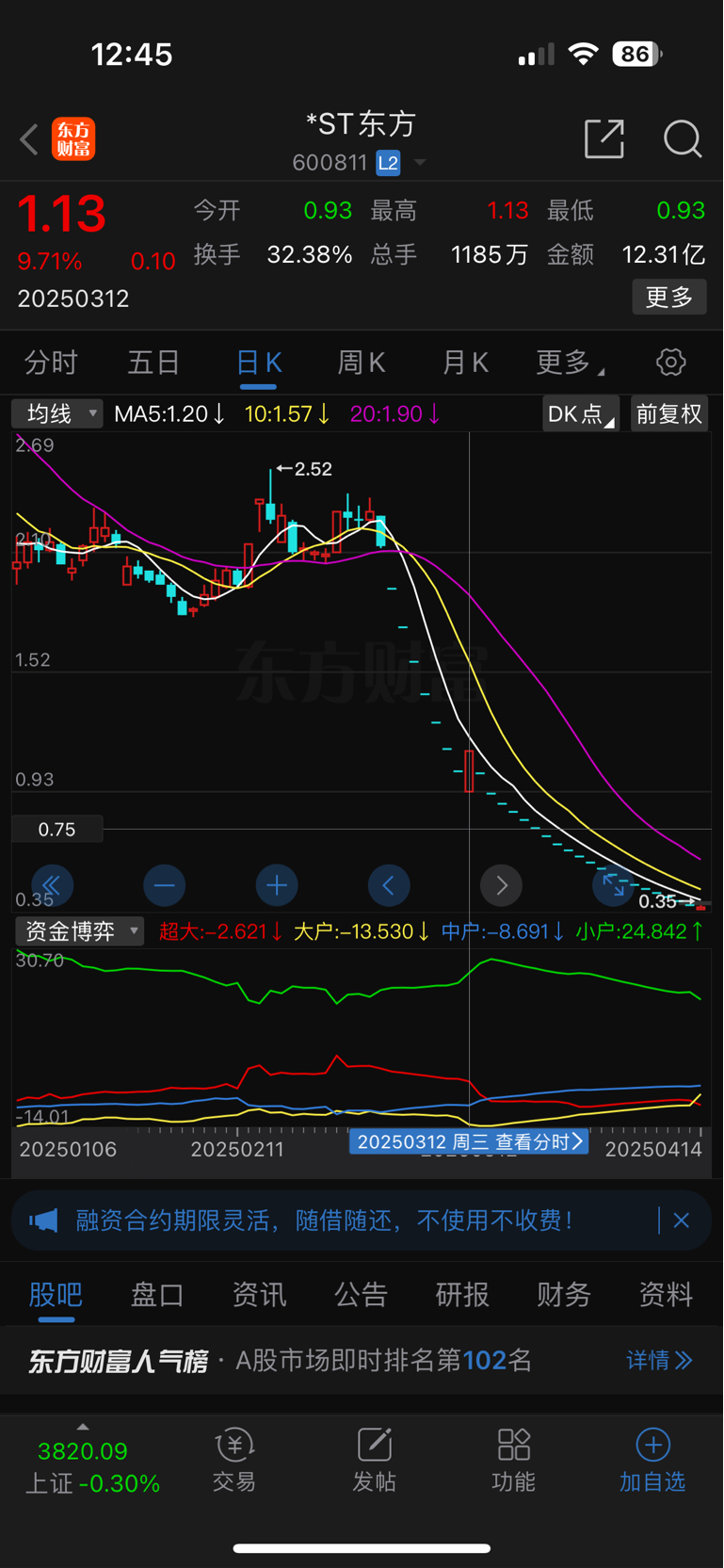Zoom in chart with plus button
Image resolution: width=724 pixels, height=1568 pixels.
pos(277,885)
